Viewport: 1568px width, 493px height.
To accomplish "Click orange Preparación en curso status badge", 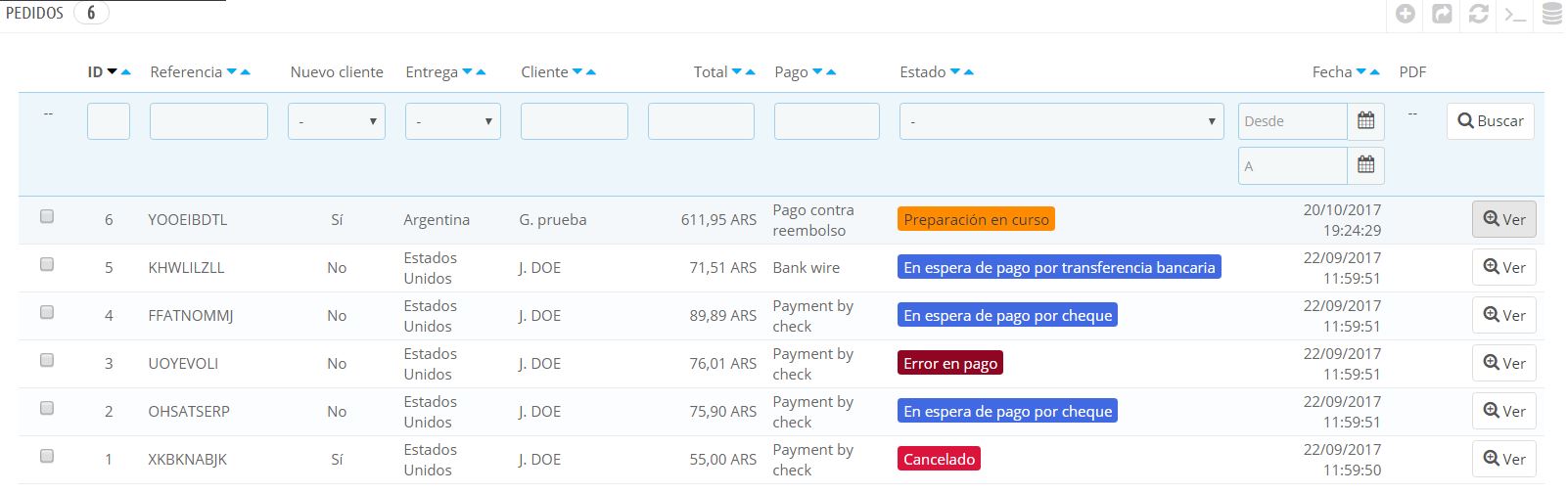I will coord(976,219).
